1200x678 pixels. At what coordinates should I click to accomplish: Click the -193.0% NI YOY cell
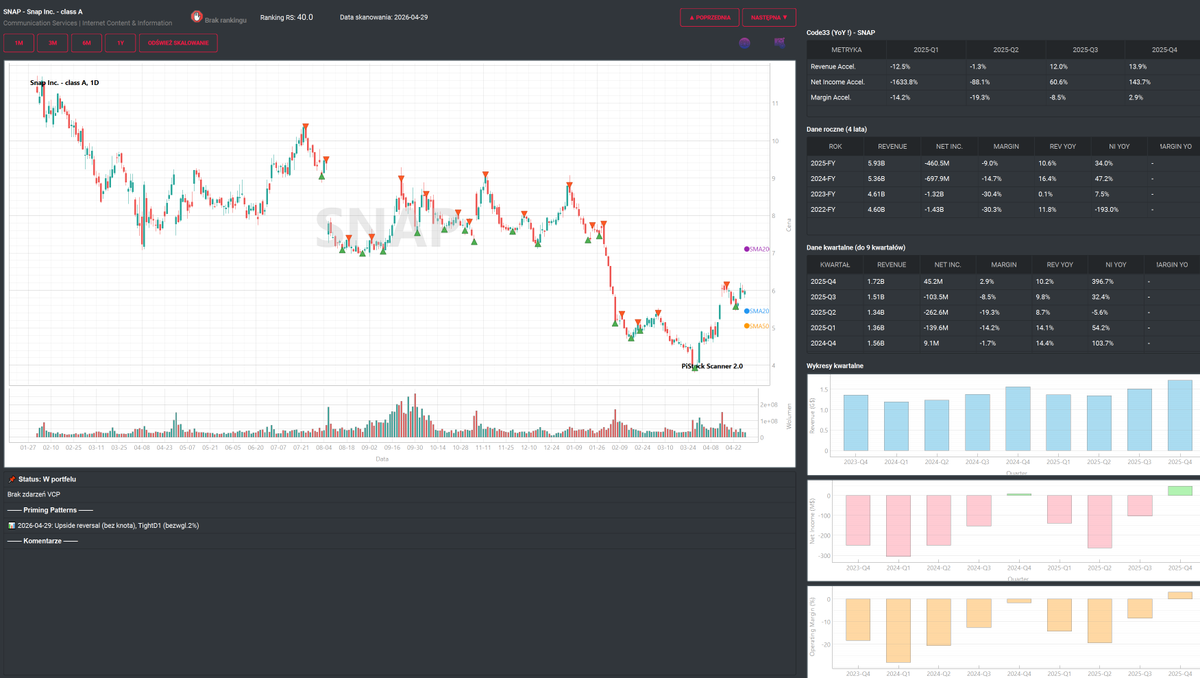click(1106, 210)
